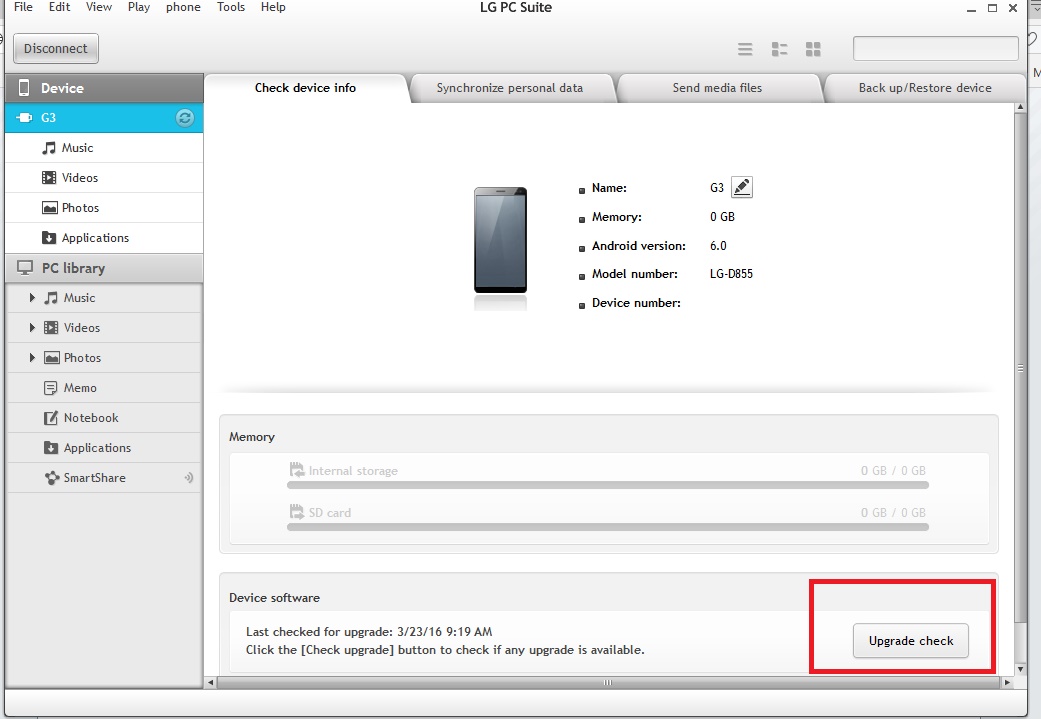
Task: Click the Last checked for upgrade text
Action: tap(369, 631)
